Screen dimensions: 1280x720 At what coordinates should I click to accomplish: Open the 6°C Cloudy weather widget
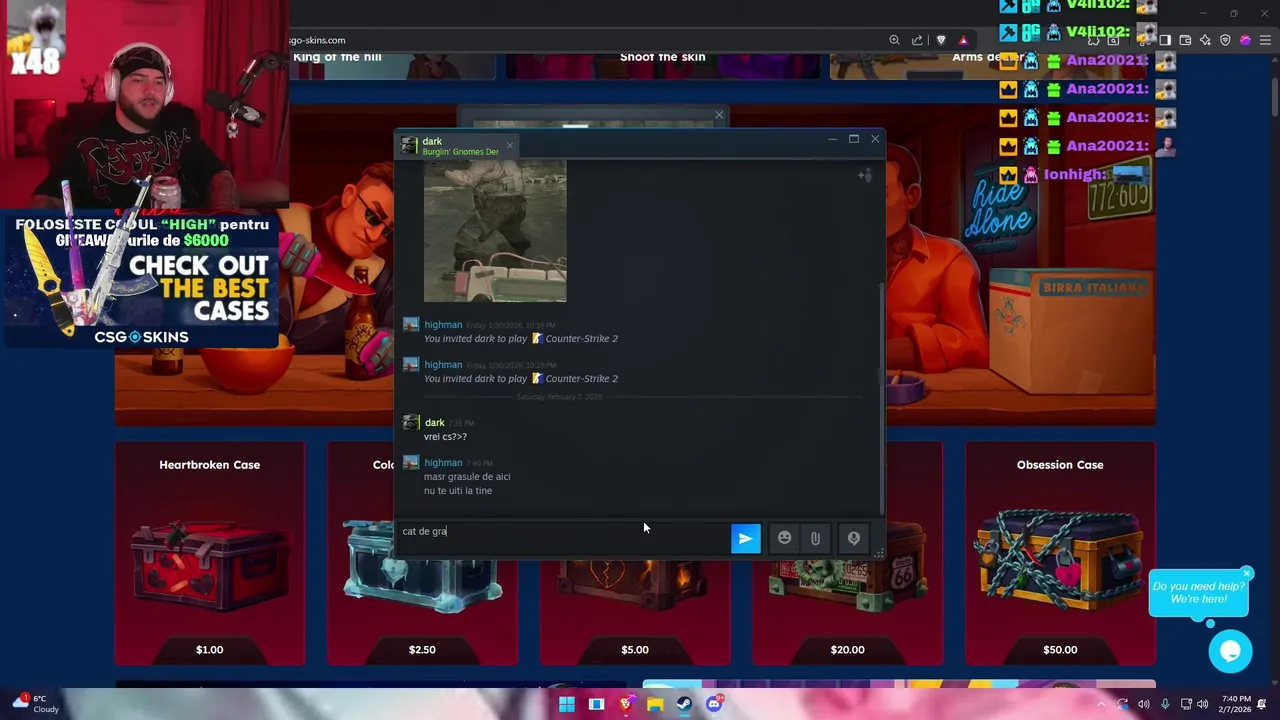(x=36, y=704)
